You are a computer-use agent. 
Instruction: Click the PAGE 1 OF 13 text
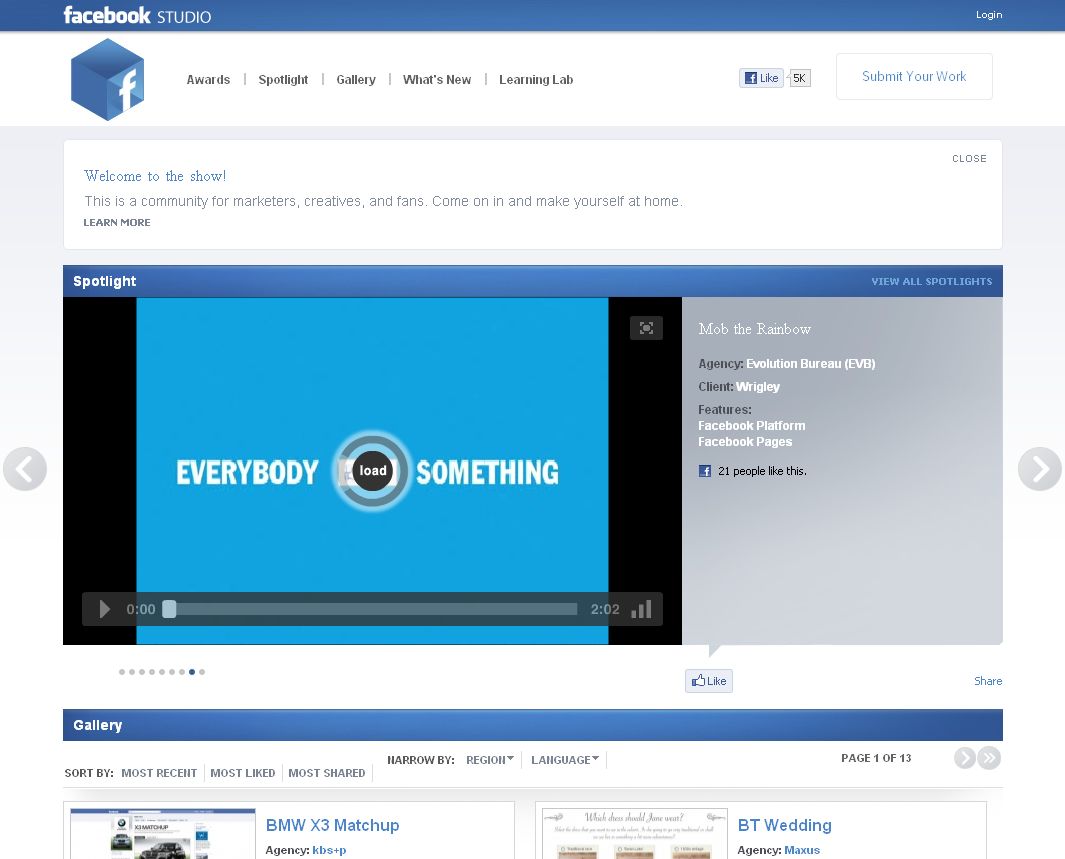876,758
